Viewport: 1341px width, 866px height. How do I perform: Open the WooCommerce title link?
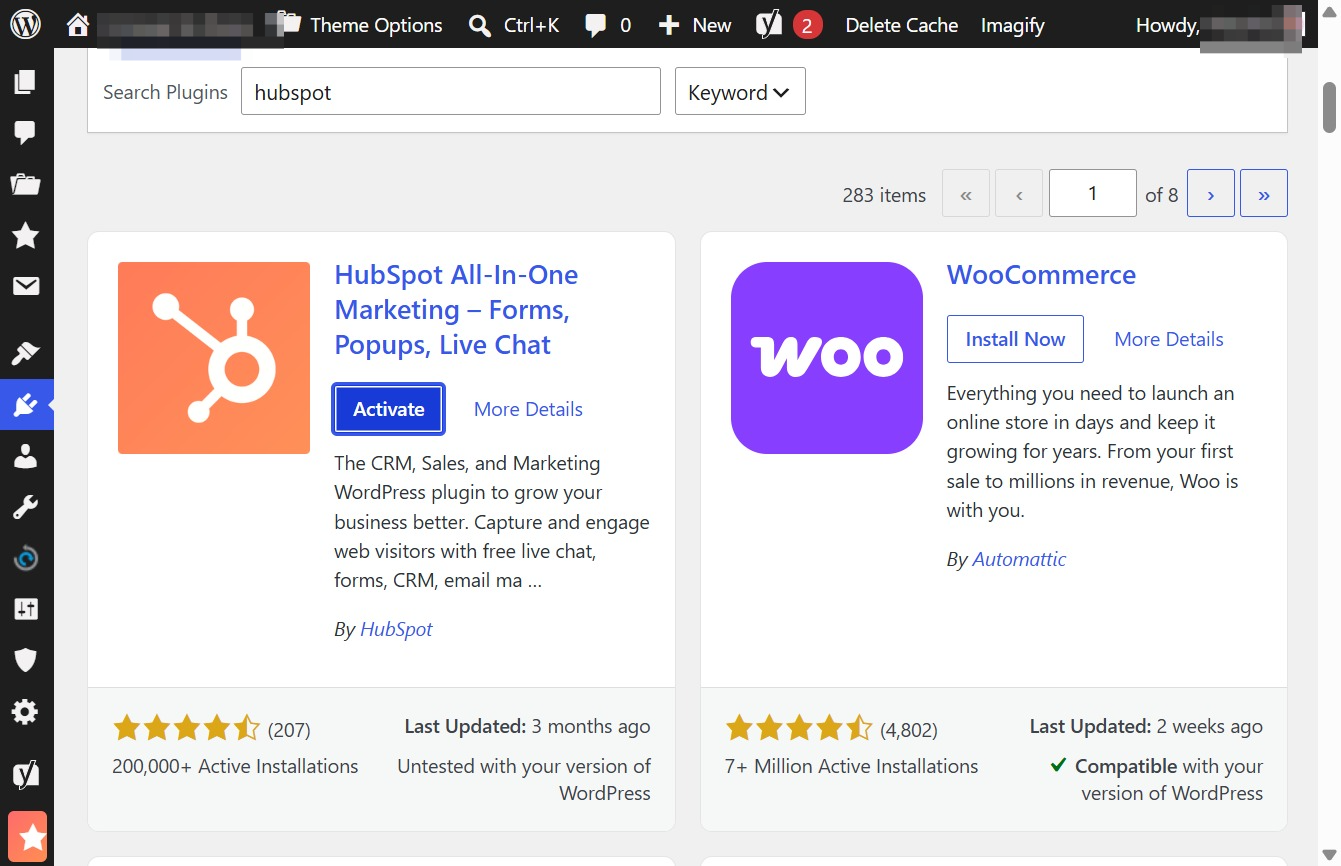pos(1041,275)
